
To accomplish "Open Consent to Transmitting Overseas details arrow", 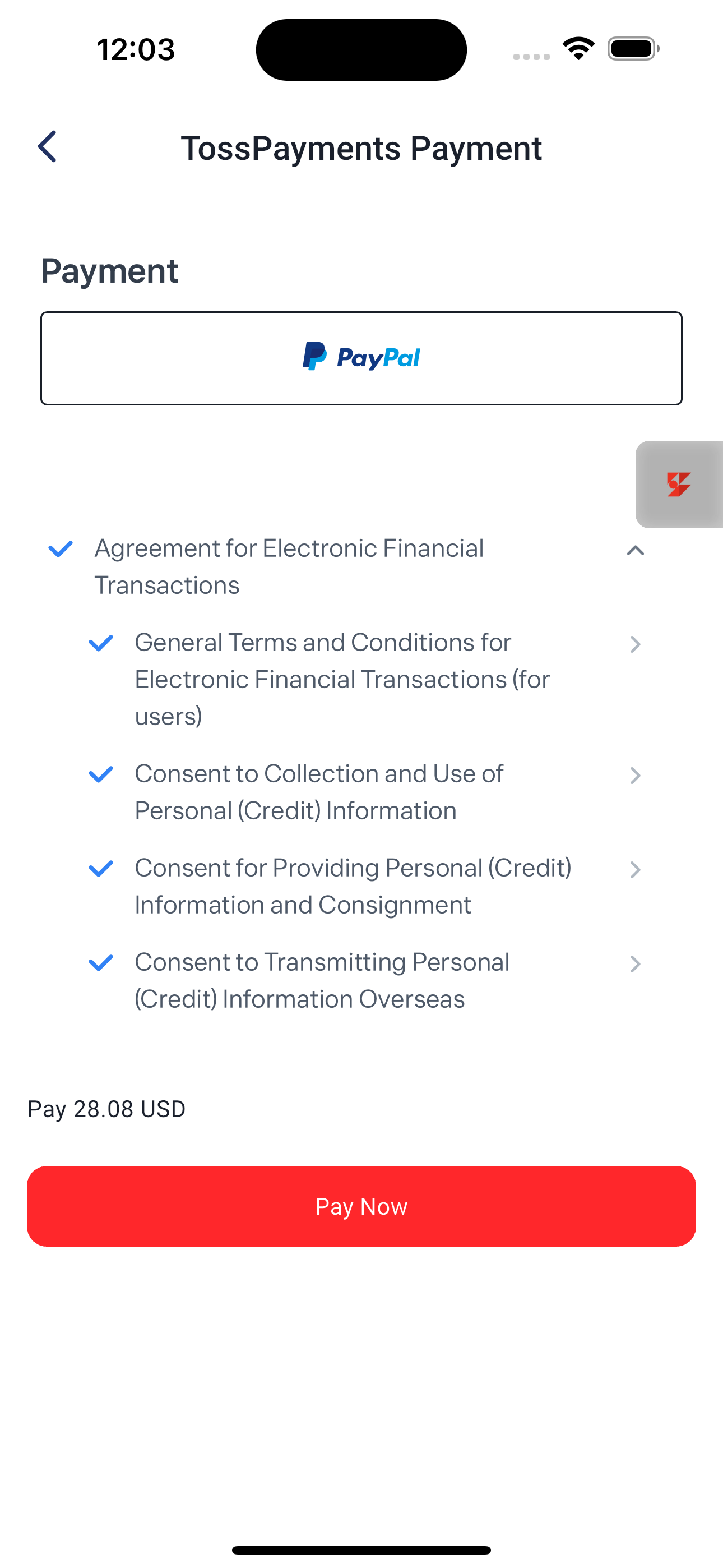I will [x=635, y=964].
